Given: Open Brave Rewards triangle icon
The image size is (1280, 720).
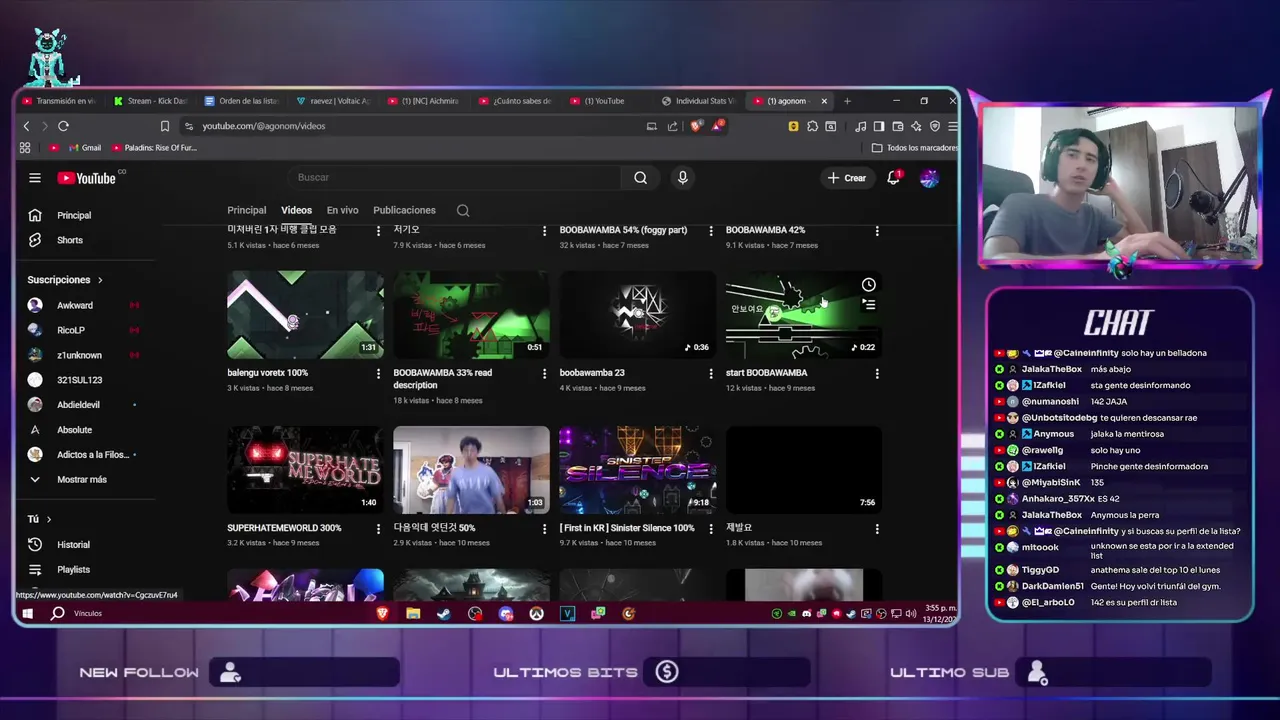Looking at the screenshot, I should click(717, 126).
